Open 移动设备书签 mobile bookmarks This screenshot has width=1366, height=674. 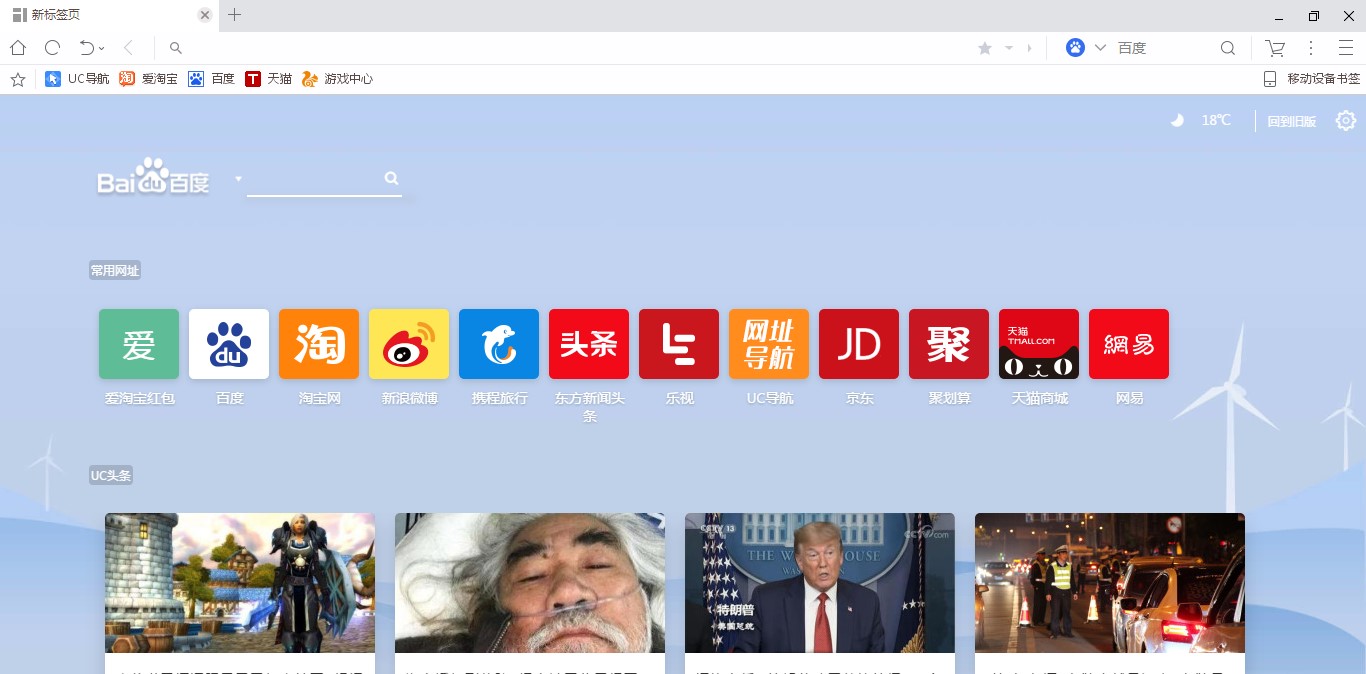1311,79
